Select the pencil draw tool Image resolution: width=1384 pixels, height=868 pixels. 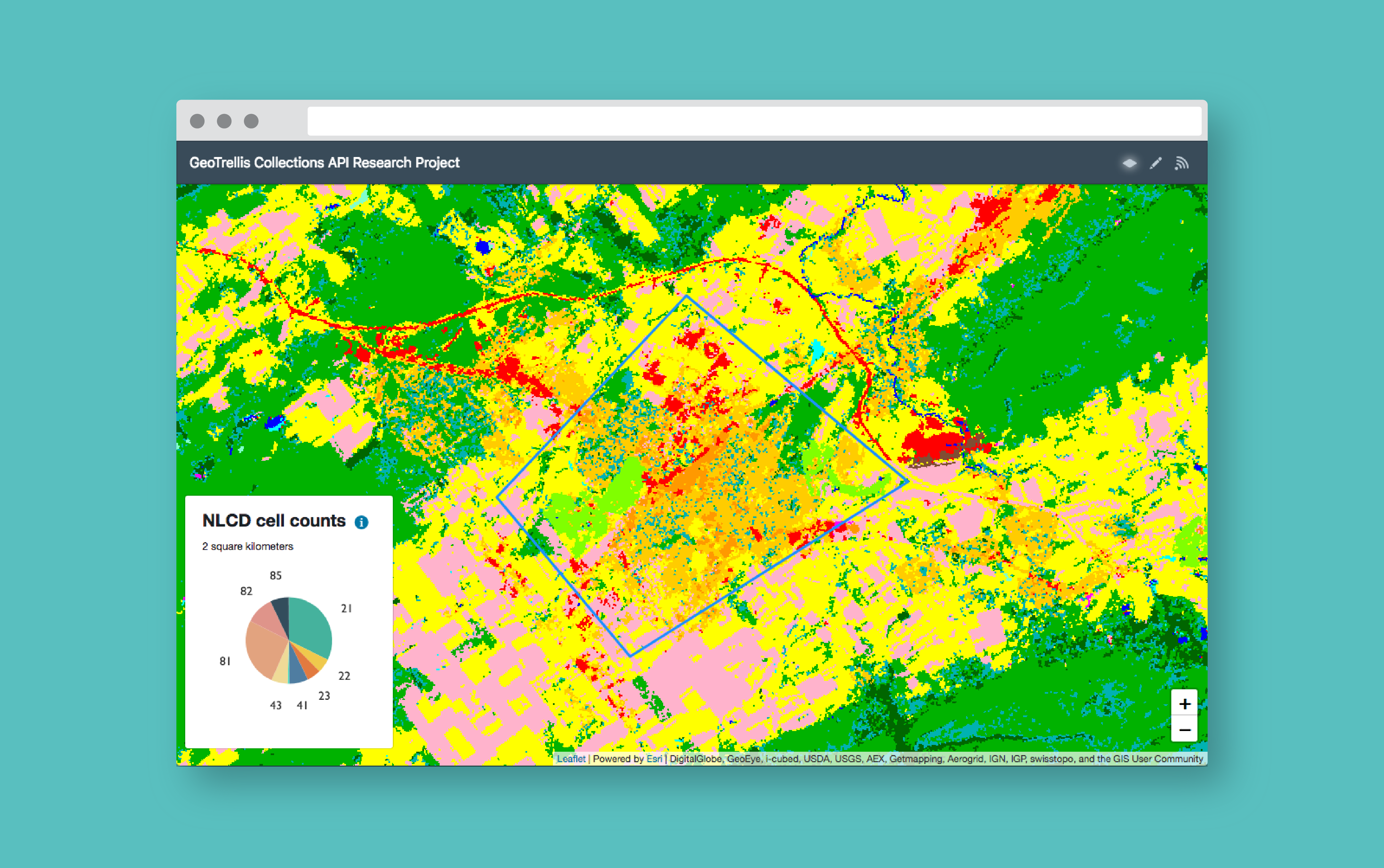(x=1155, y=163)
